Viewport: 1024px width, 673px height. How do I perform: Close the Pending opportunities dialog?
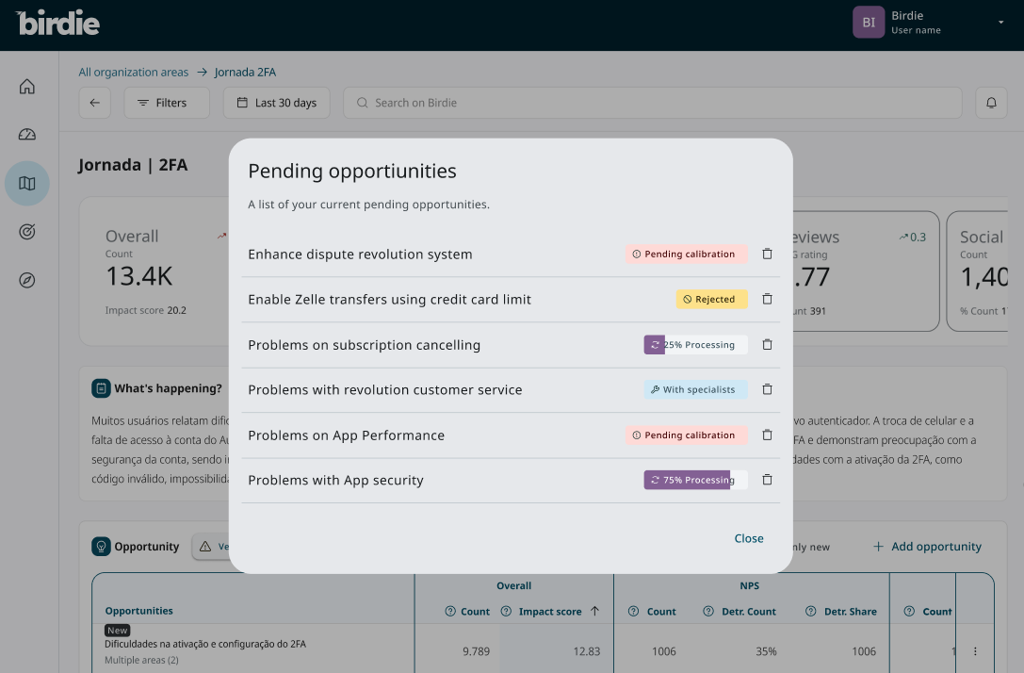click(x=748, y=538)
